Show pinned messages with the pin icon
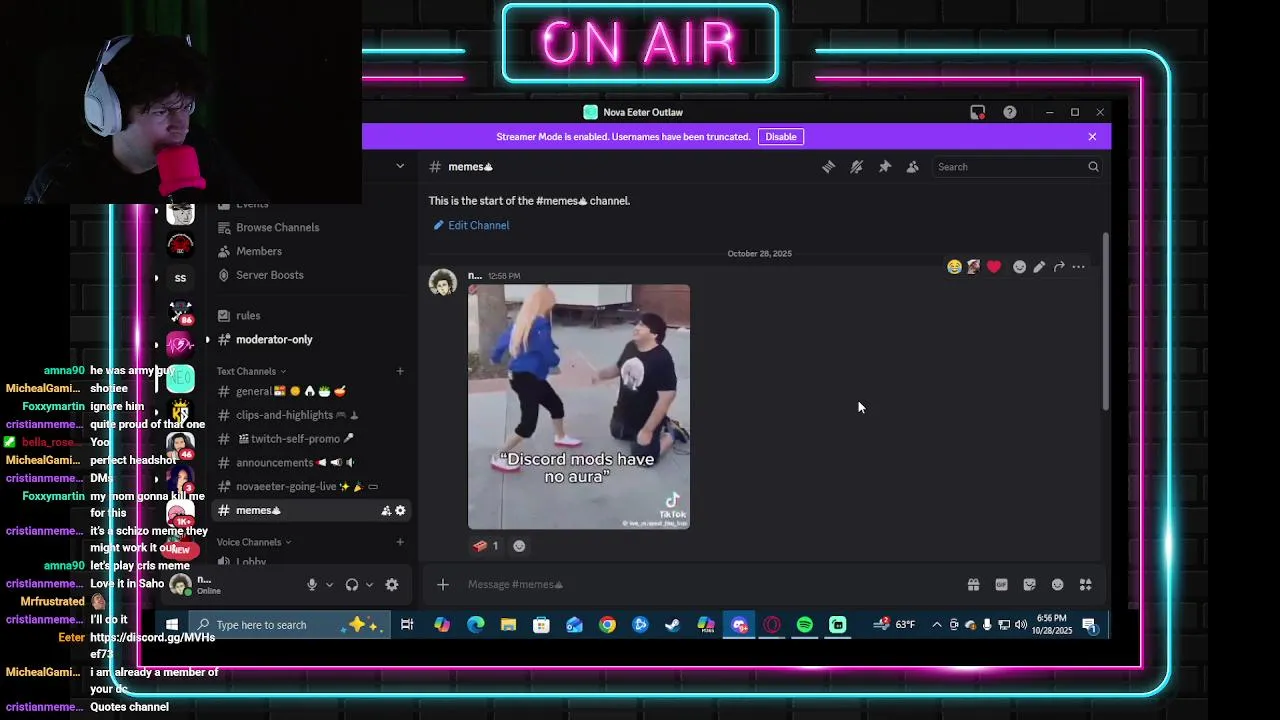The height and width of the screenshot is (720, 1280). point(884,167)
